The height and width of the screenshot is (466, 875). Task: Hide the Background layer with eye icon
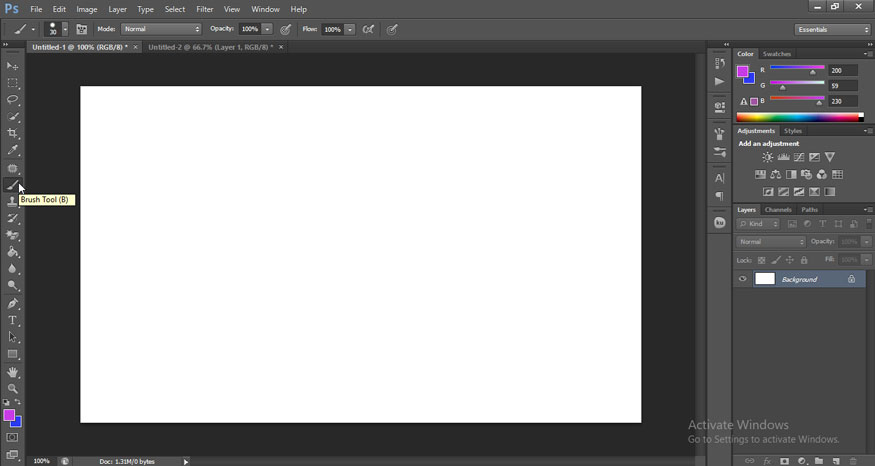742,279
